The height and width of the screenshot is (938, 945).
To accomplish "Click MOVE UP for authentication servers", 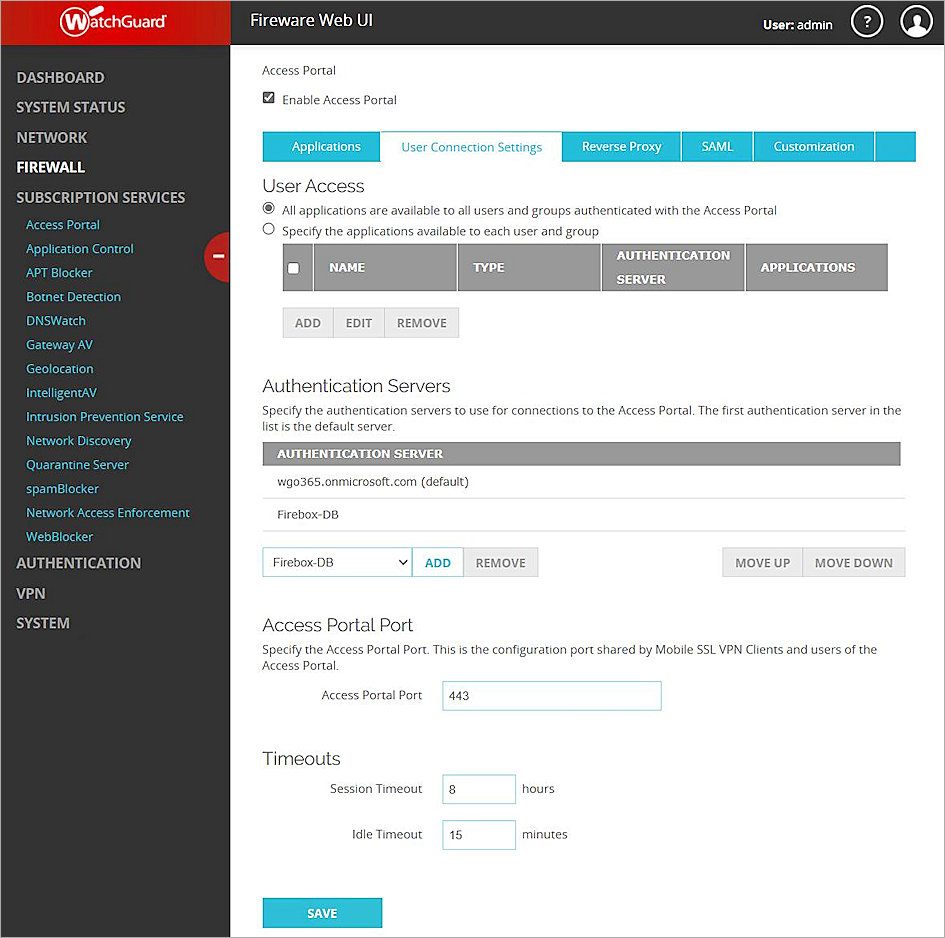I will click(x=761, y=562).
